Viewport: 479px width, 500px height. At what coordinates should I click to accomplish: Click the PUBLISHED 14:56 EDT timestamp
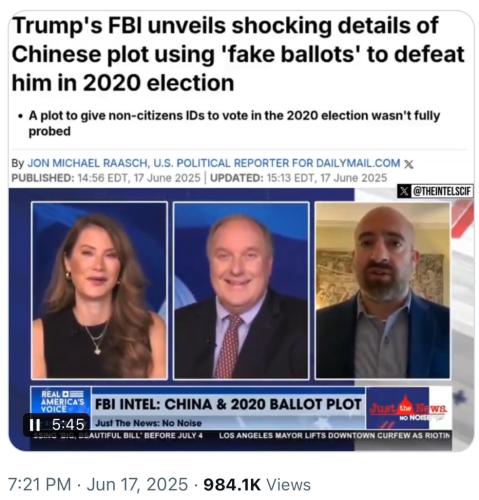[106, 178]
